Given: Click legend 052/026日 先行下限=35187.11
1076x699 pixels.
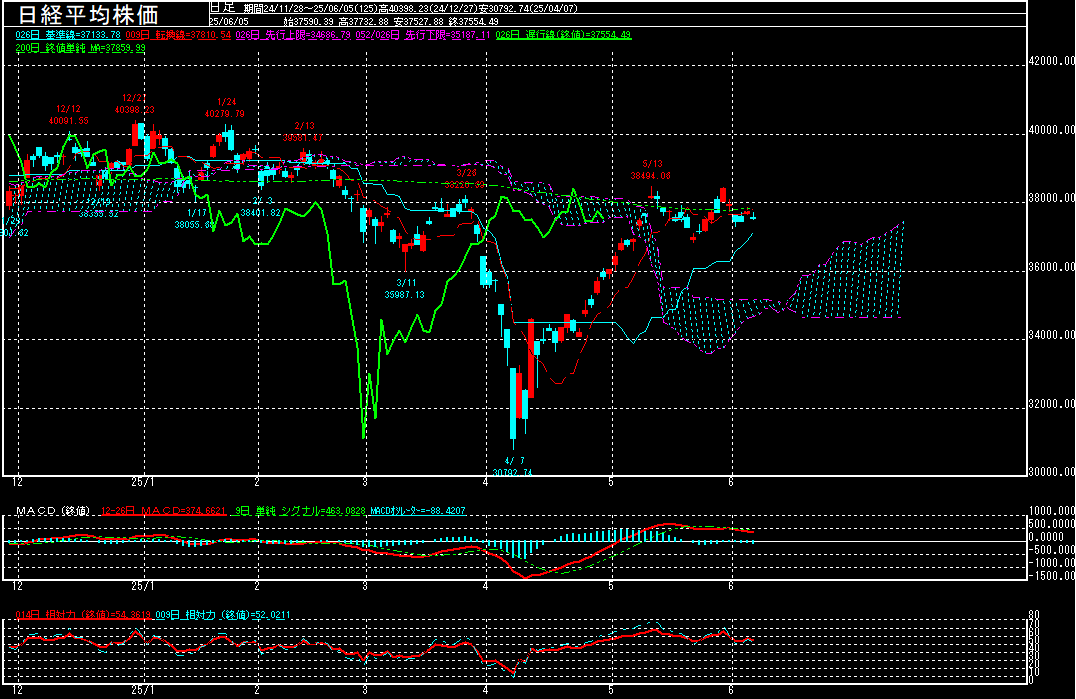Looking at the screenshot, I should click(x=423, y=34).
